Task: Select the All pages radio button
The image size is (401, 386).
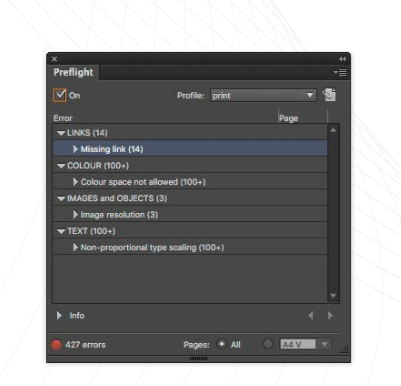Action: coord(221,344)
